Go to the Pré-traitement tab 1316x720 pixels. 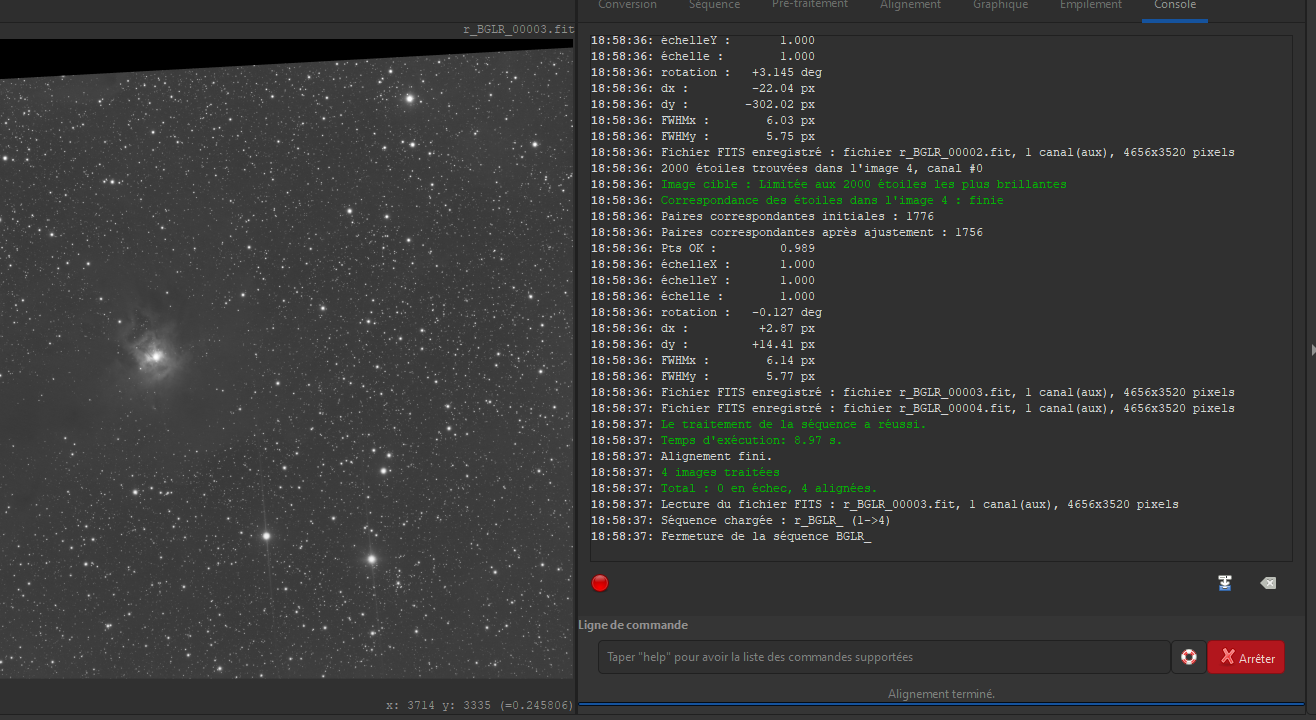coord(810,5)
